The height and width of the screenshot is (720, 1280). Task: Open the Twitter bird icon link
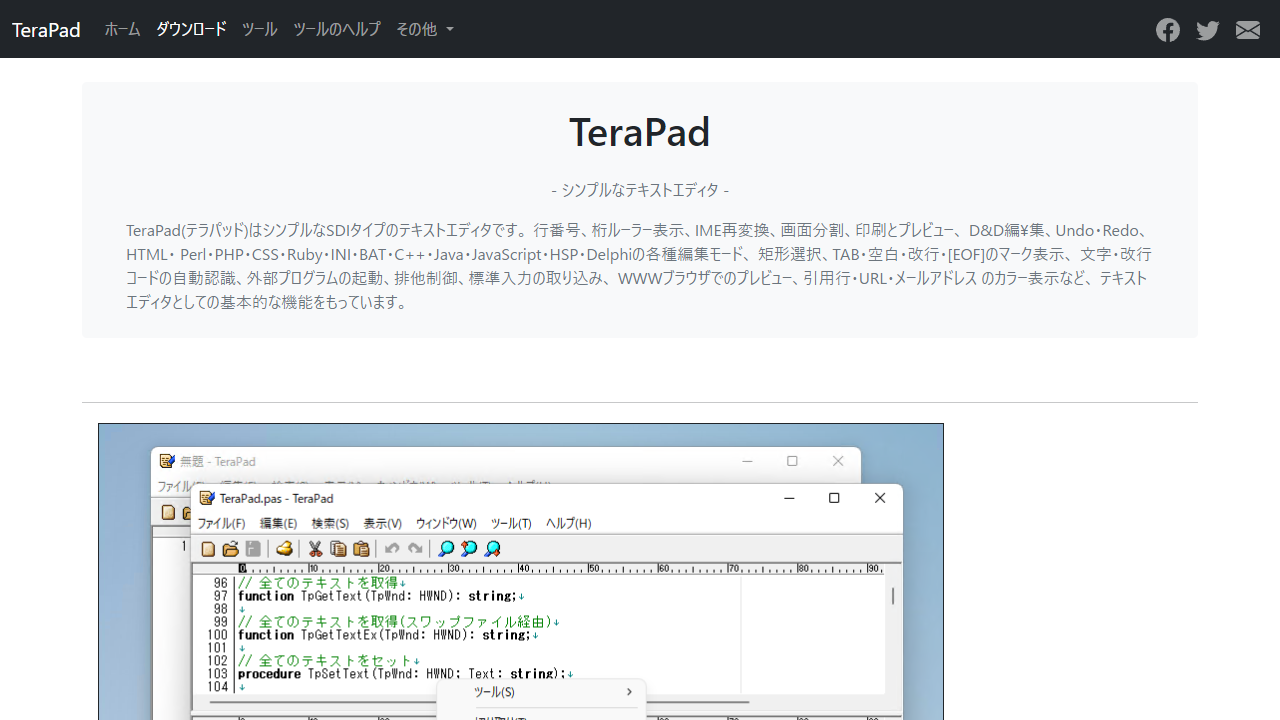pos(1208,30)
